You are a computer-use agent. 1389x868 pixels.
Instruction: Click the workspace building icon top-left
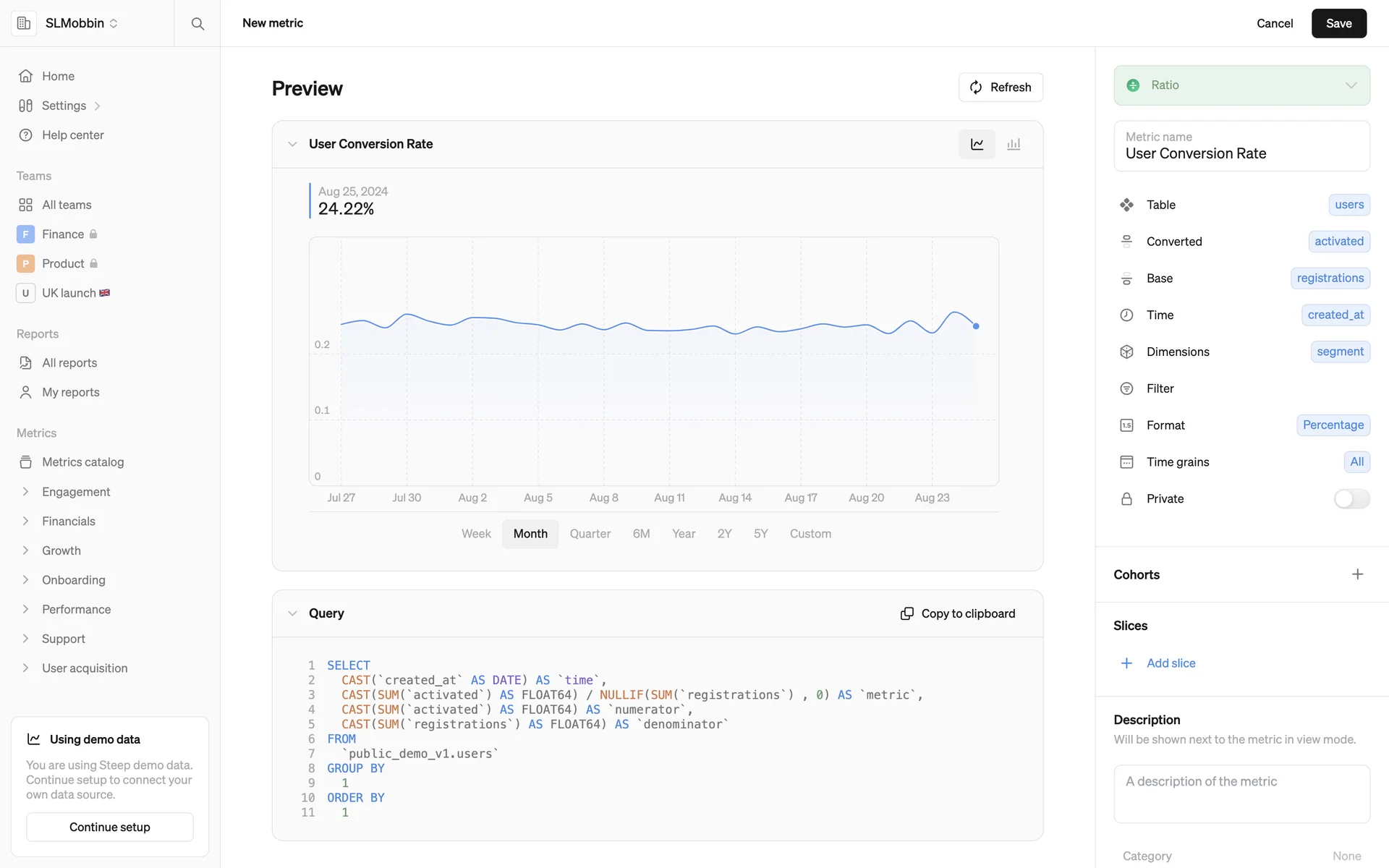coord(24,23)
